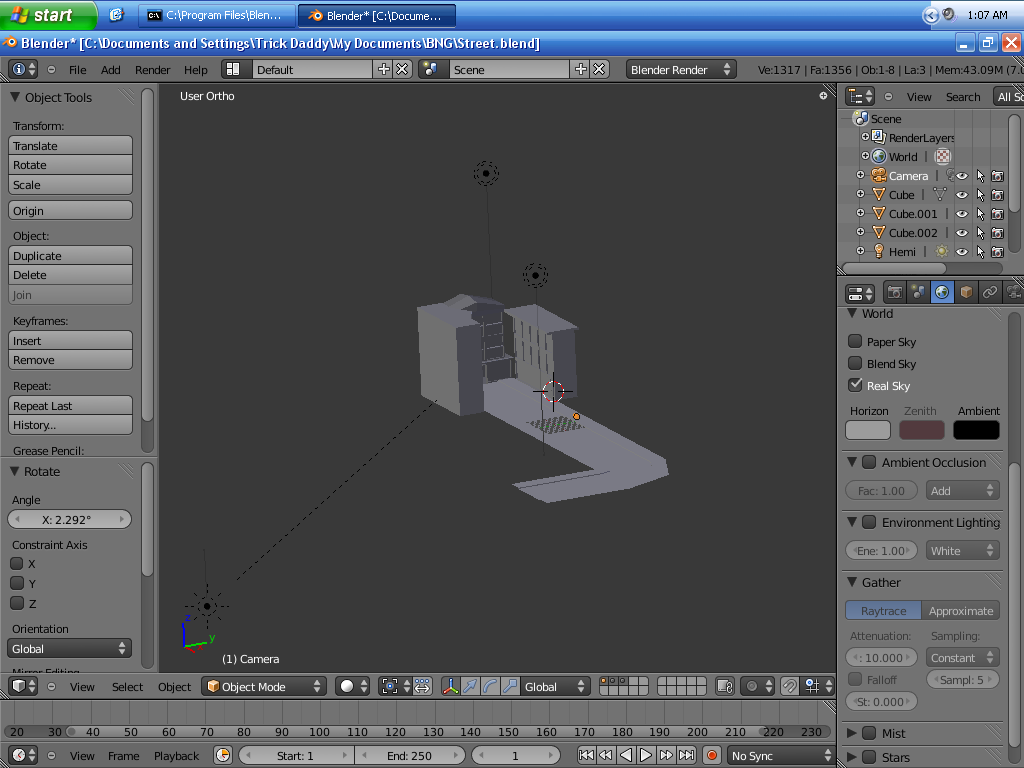The width and height of the screenshot is (1024, 768).
Task: Enable the Paper Sky checkbox
Action: coord(855,342)
